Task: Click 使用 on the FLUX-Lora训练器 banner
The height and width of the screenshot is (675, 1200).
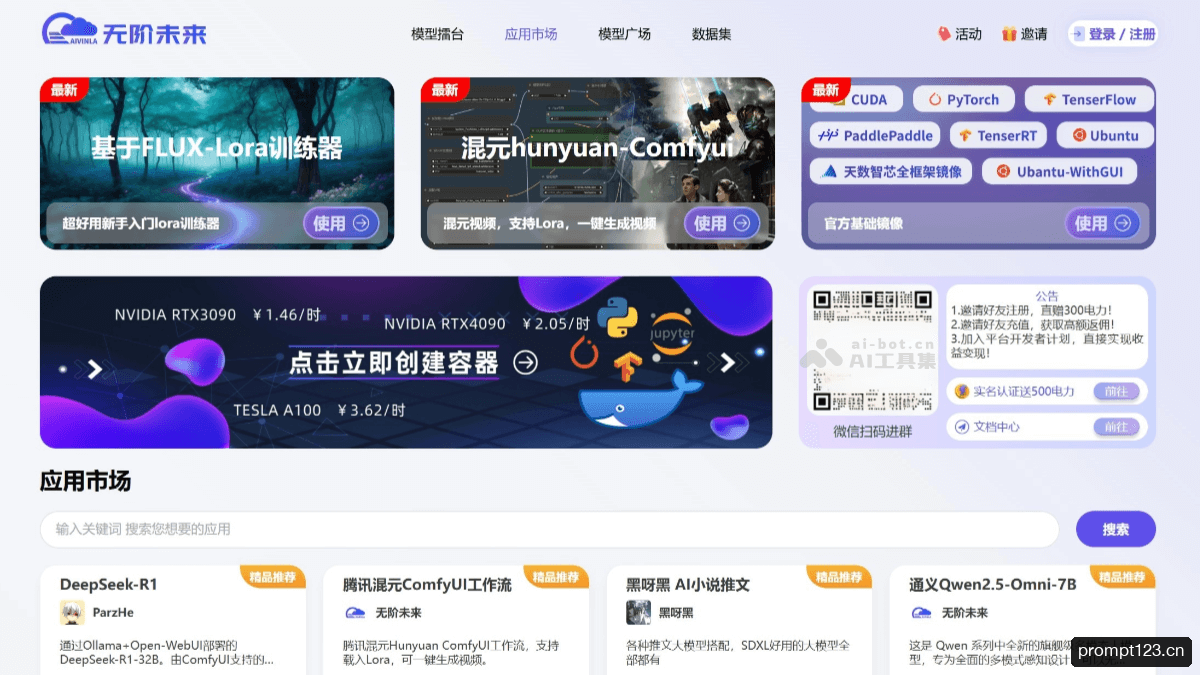Action: (x=341, y=223)
